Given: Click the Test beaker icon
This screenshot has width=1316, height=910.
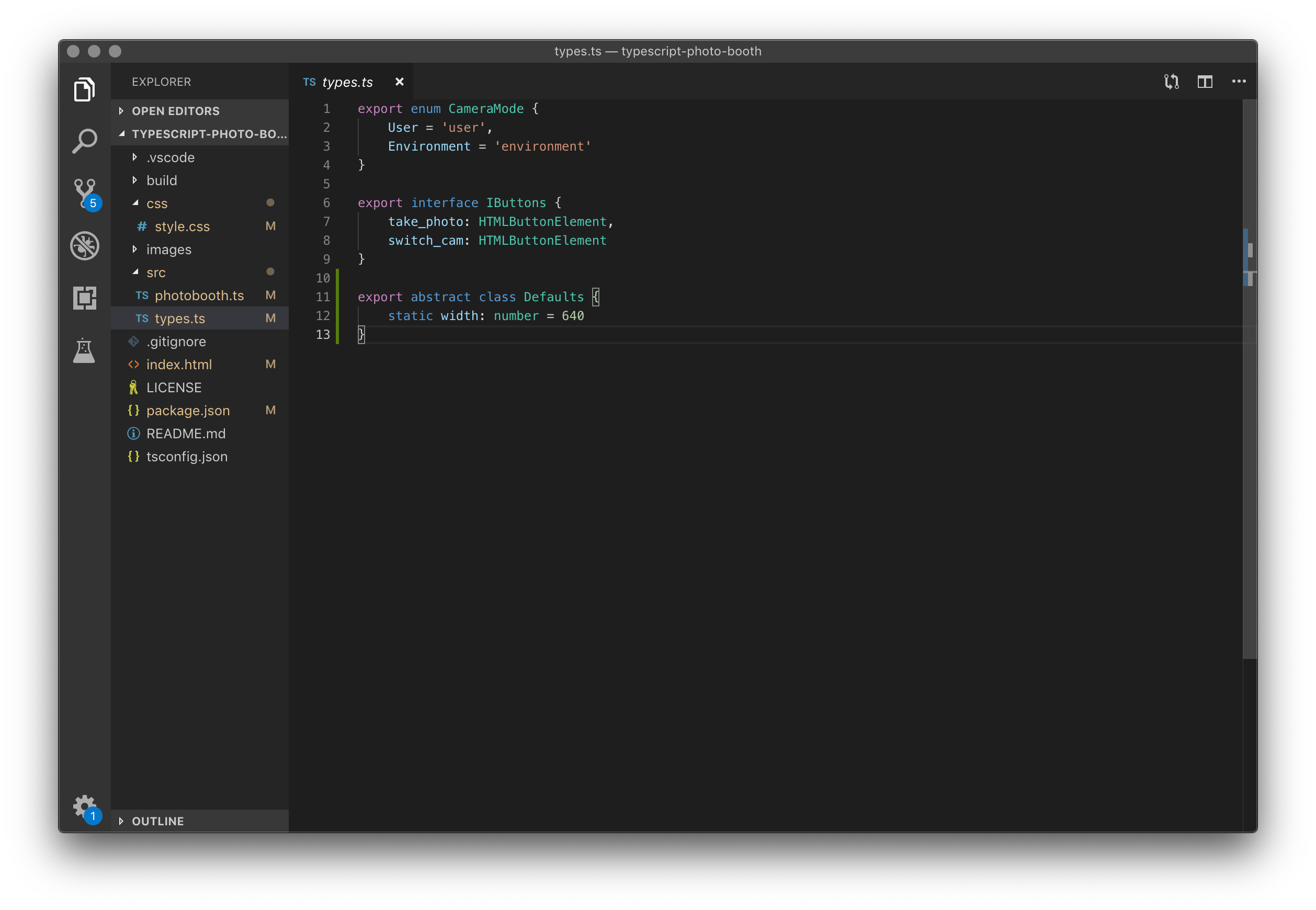Looking at the screenshot, I should click(x=84, y=350).
